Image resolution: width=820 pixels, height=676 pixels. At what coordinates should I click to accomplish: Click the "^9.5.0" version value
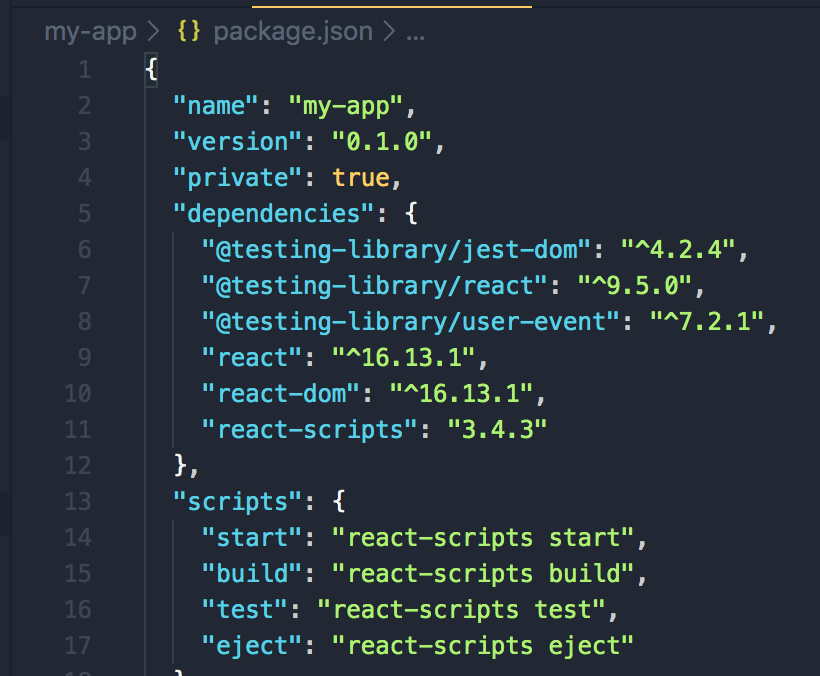click(x=635, y=286)
